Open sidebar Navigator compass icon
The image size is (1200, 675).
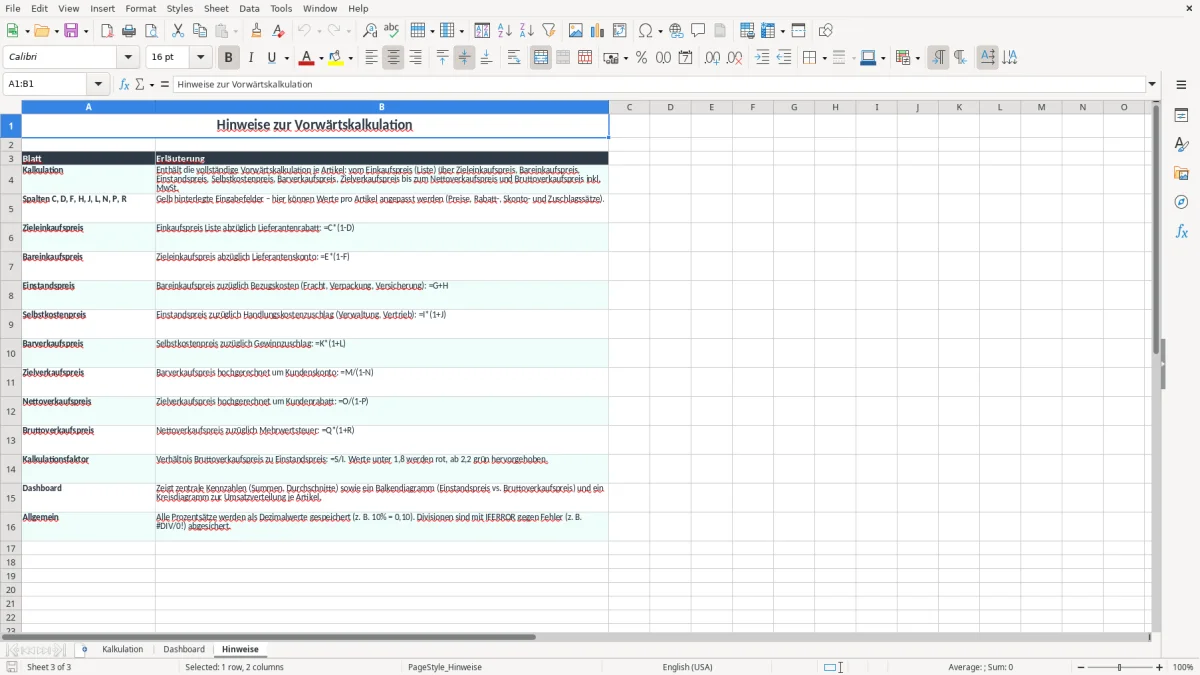(x=1181, y=202)
